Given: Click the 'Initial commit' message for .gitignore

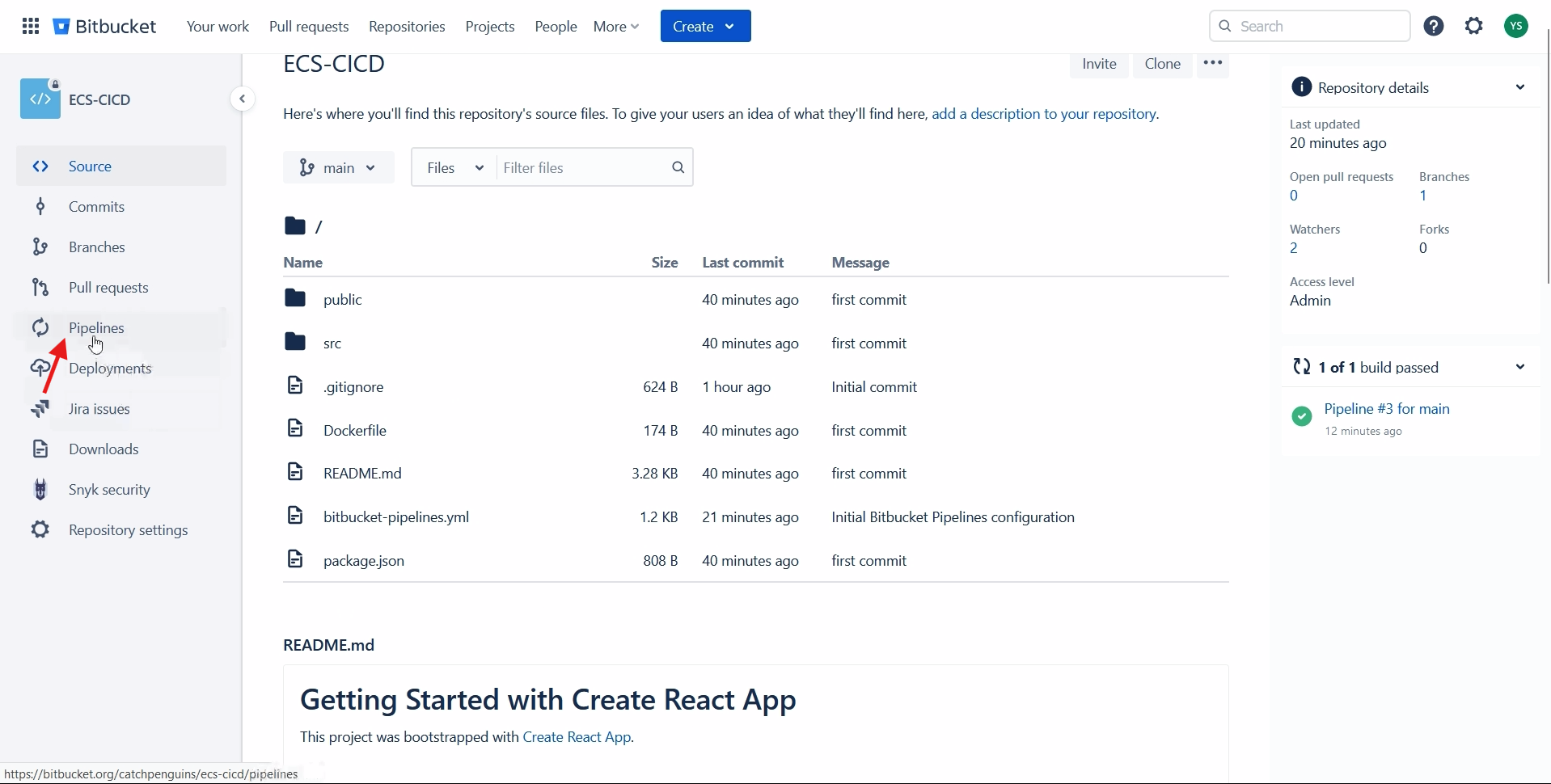Looking at the screenshot, I should pyautogui.click(x=874, y=387).
